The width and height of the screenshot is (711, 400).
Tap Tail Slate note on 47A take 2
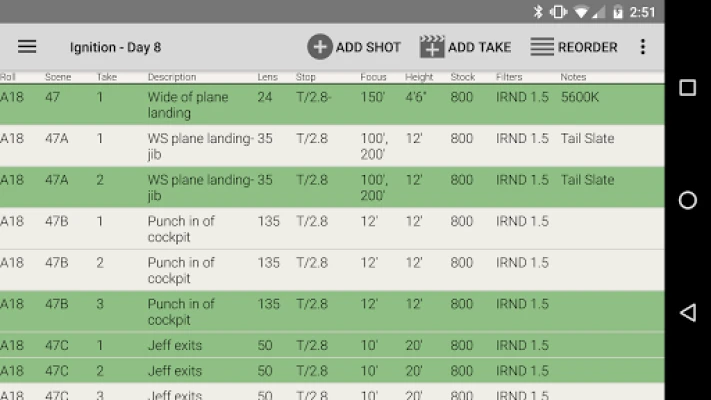point(587,180)
